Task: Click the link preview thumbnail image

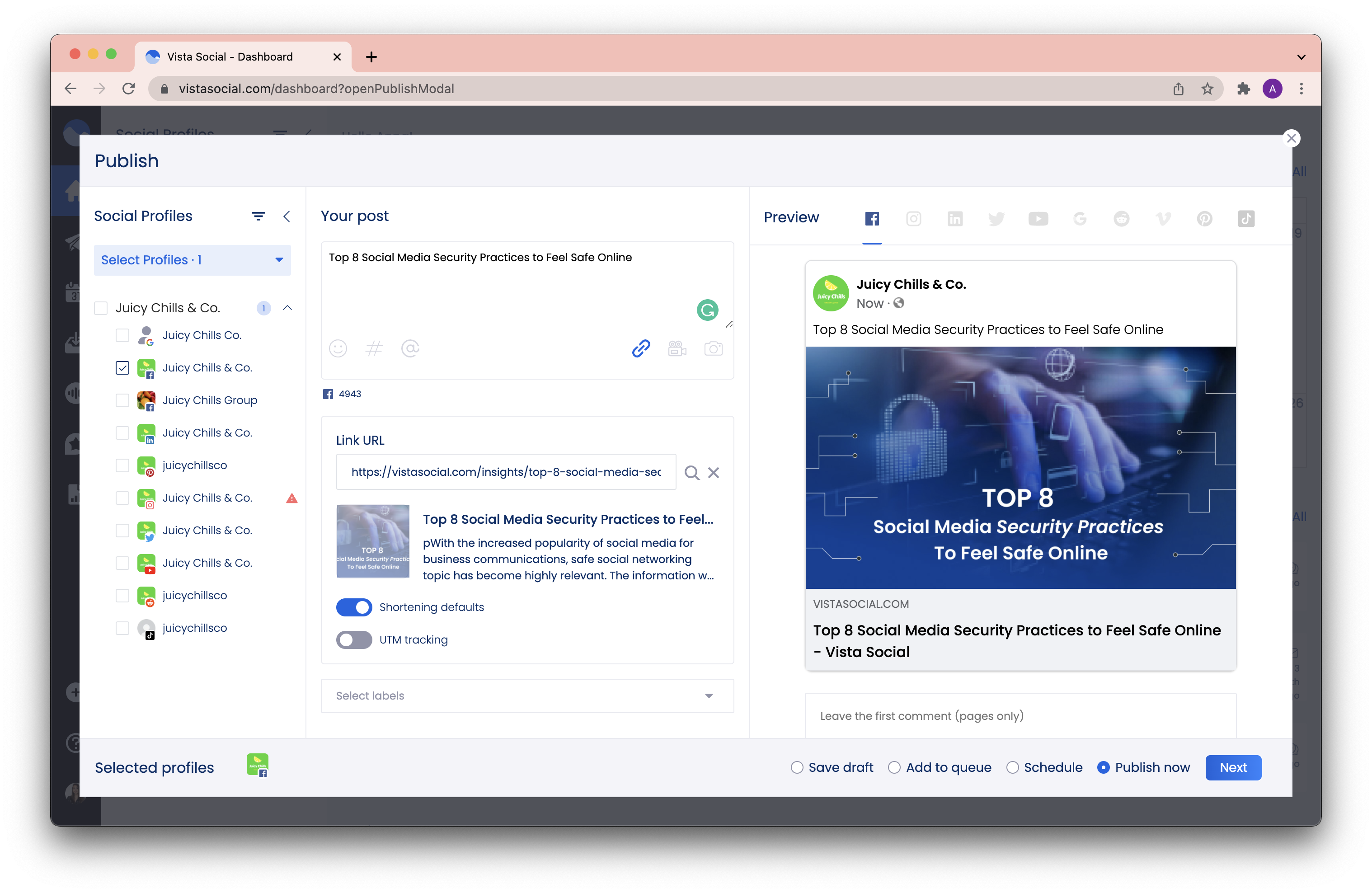Action: click(373, 541)
